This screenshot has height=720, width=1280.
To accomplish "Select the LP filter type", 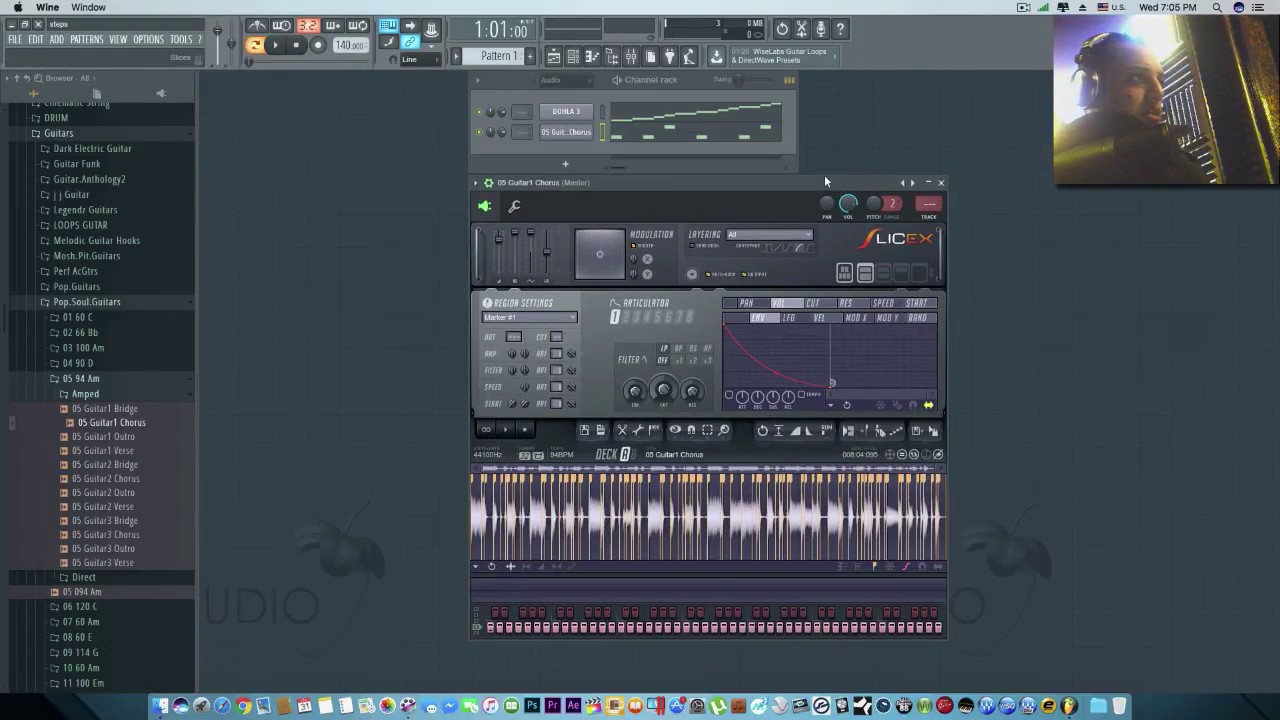I will pos(664,348).
